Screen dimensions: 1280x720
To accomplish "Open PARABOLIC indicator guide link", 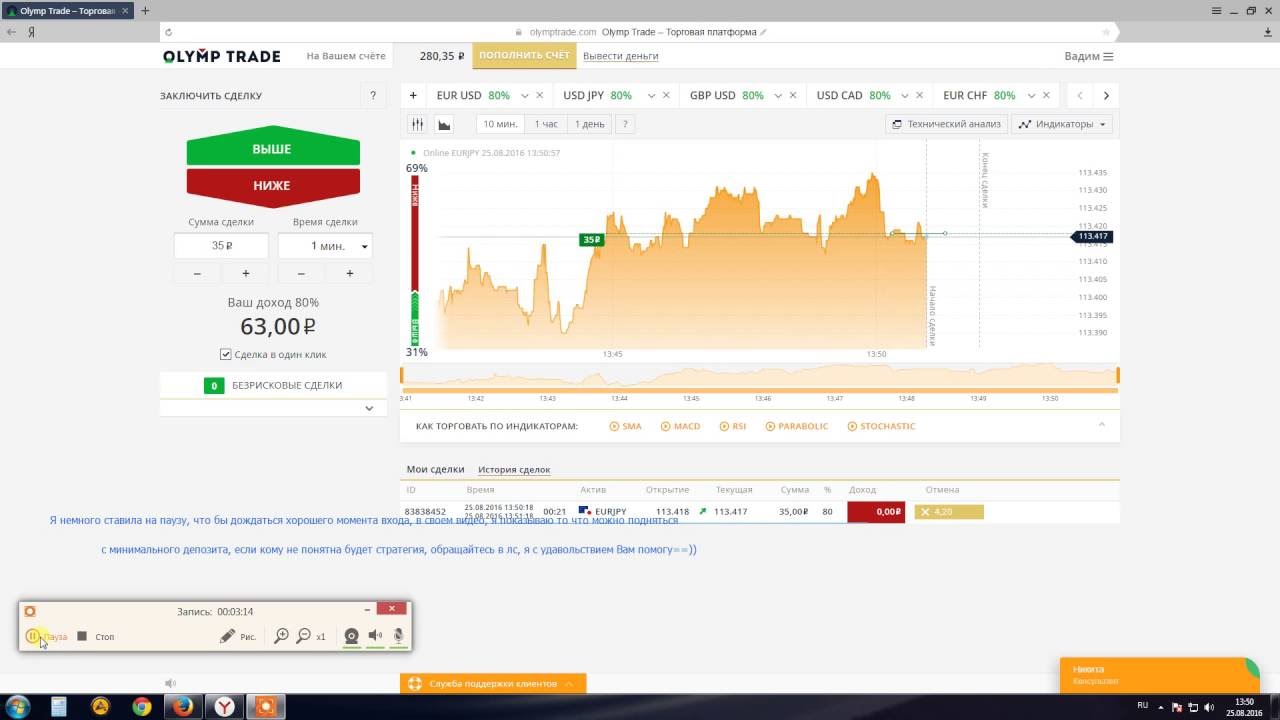I will point(797,426).
